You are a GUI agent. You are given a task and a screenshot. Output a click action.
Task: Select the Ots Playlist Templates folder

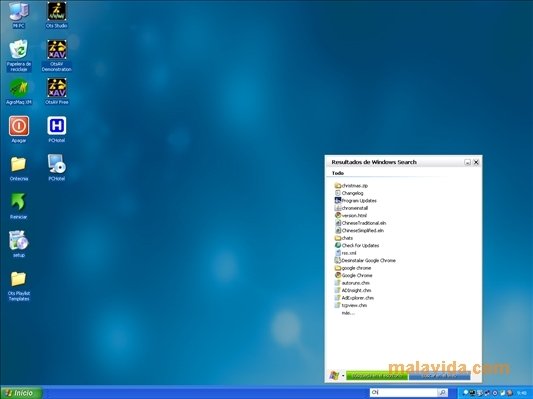click(x=19, y=286)
